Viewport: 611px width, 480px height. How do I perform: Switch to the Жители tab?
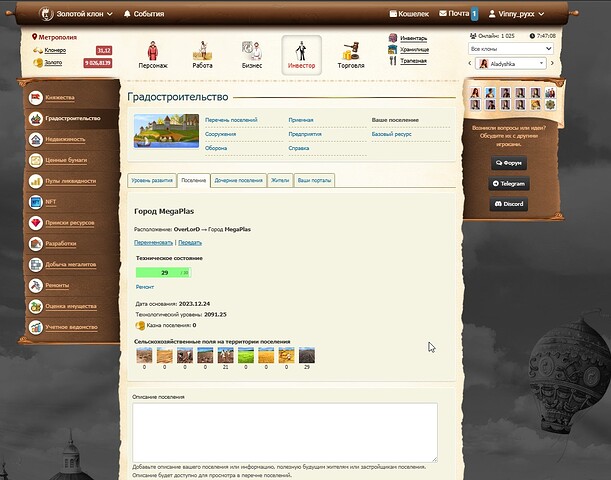coord(280,180)
